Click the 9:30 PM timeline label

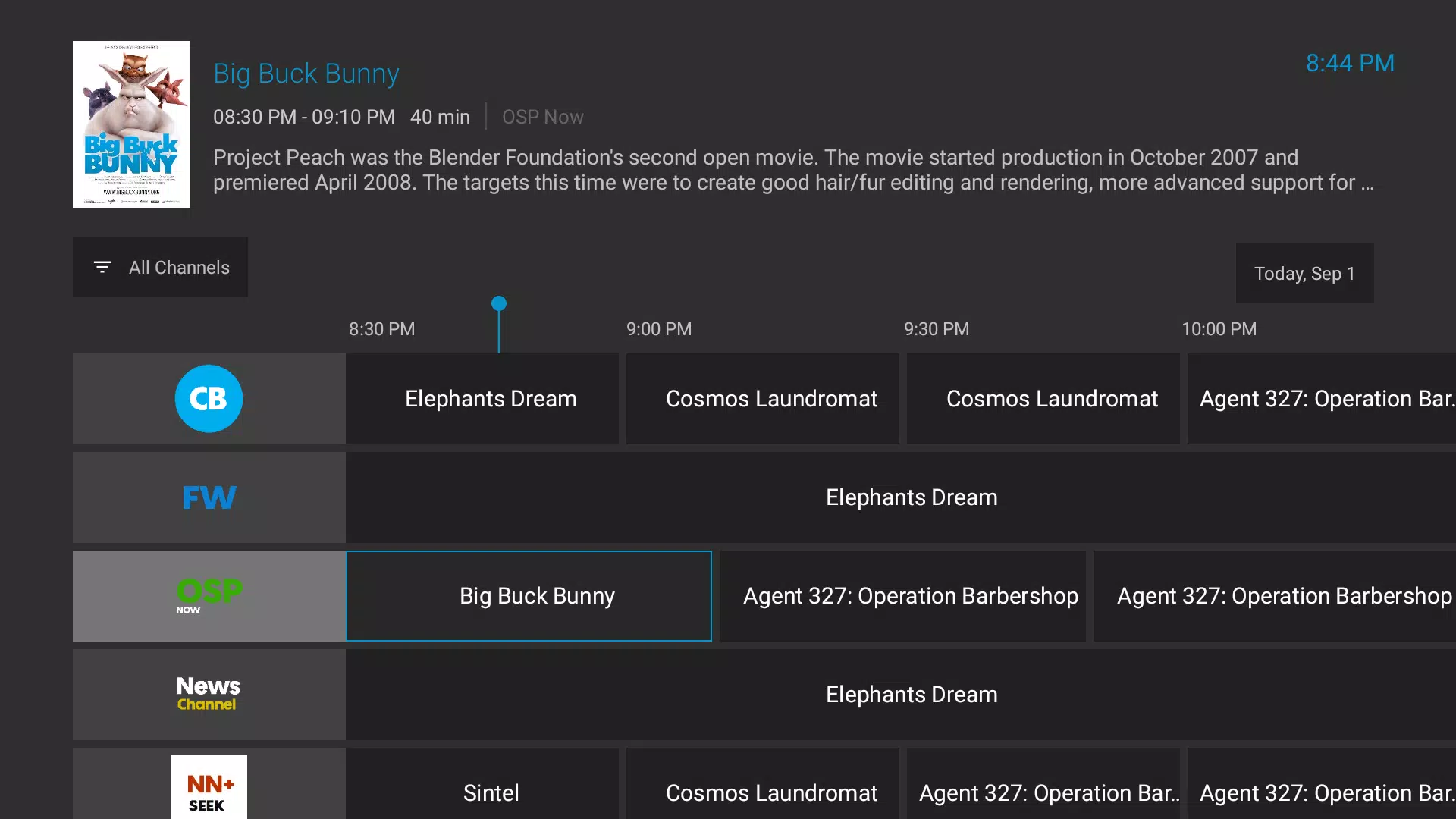point(937,329)
